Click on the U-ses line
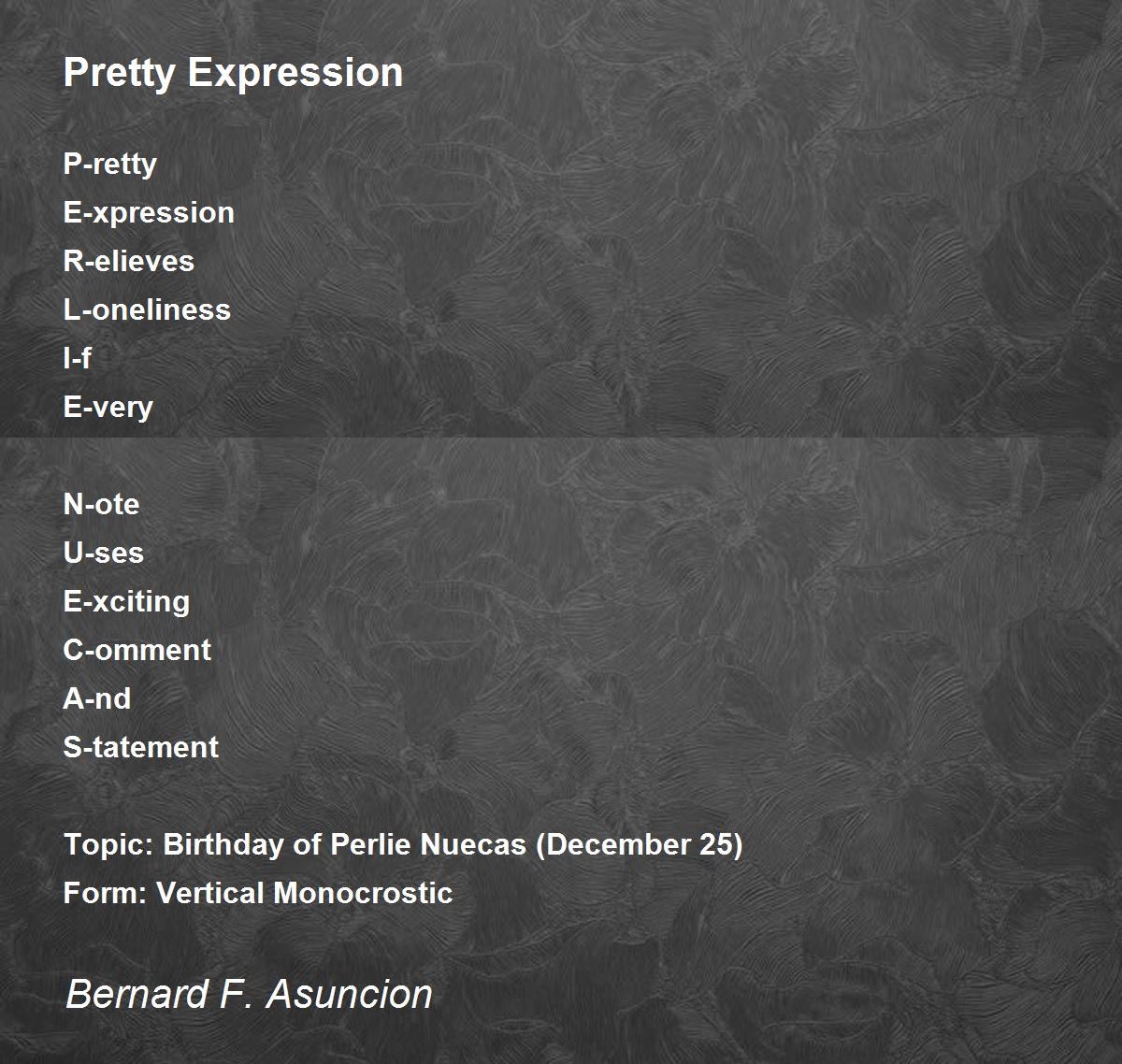The image size is (1122, 1064). (x=103, y=553)
